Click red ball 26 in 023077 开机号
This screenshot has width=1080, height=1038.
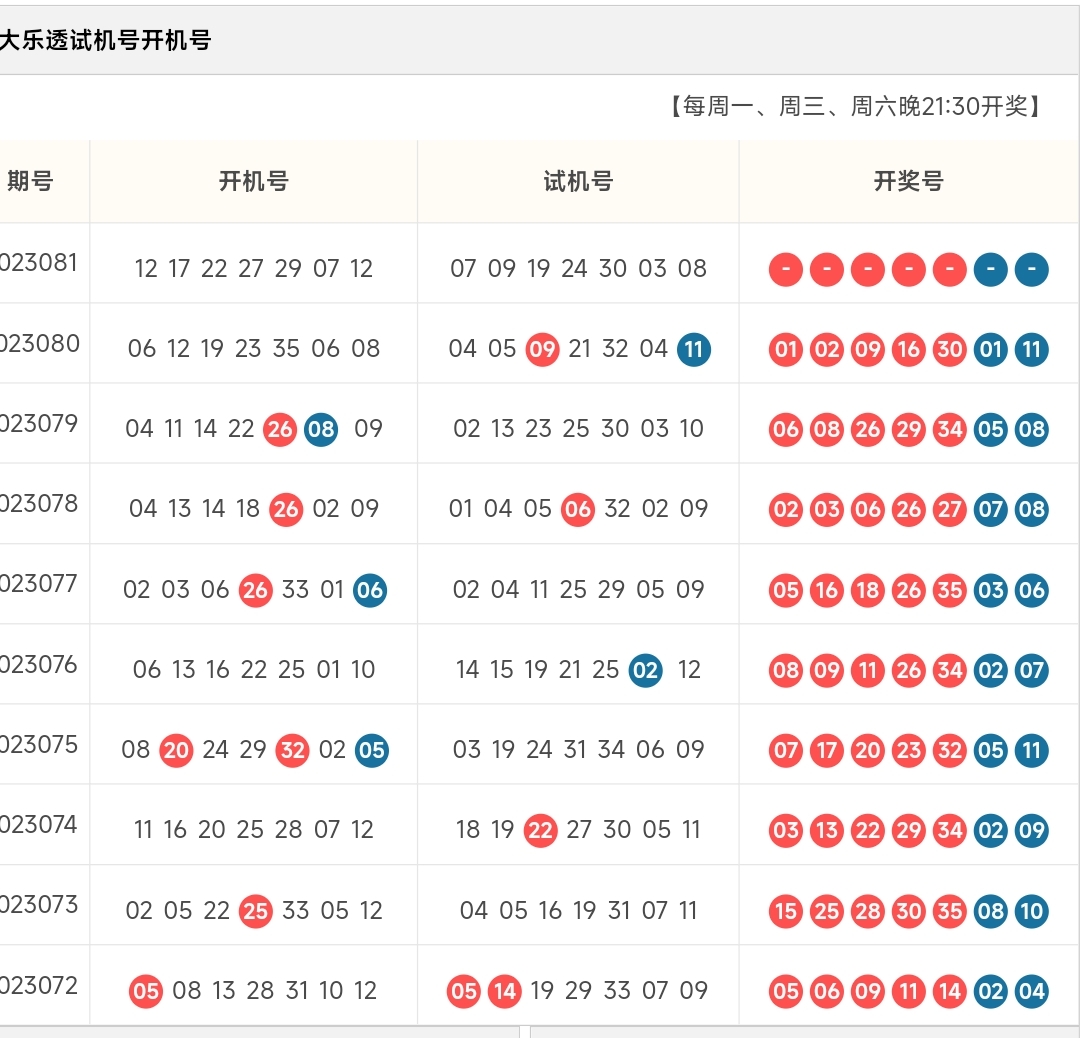point(256,590)
